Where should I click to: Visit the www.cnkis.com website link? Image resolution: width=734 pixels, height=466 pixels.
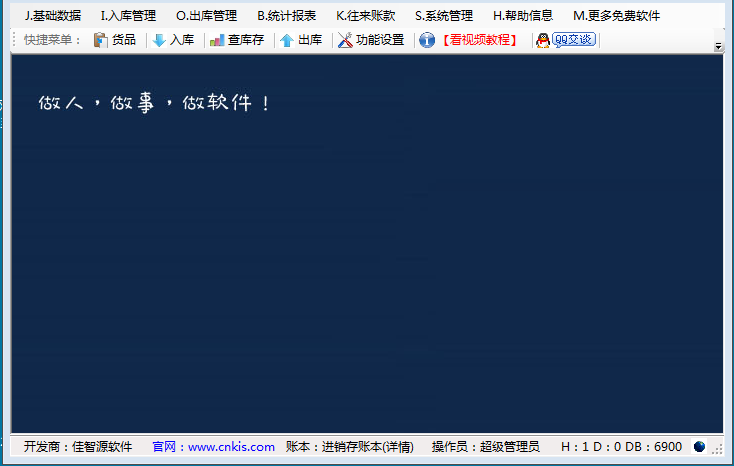[231, 447]
